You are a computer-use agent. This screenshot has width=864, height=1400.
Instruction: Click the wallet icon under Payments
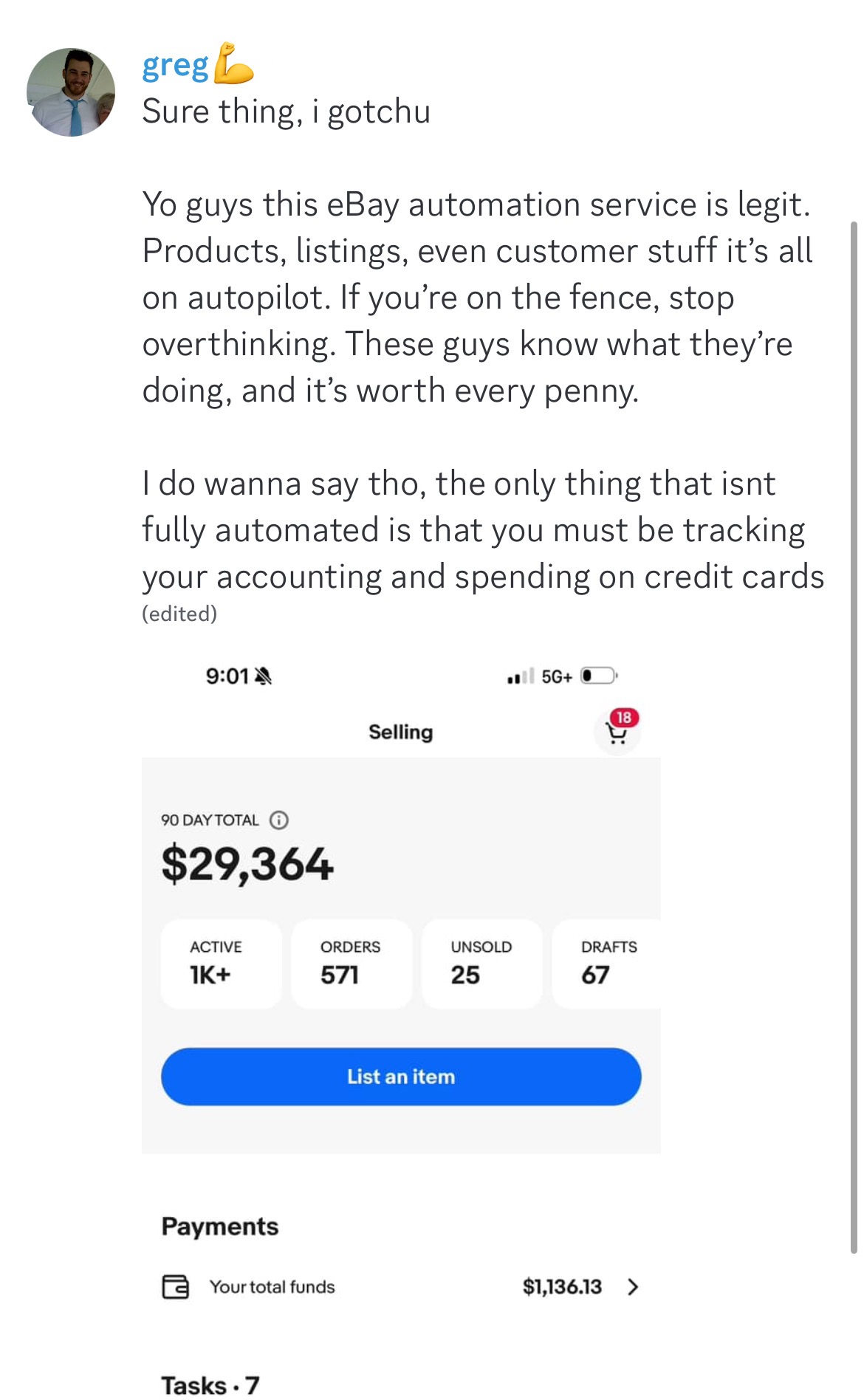coord(175,1287)
